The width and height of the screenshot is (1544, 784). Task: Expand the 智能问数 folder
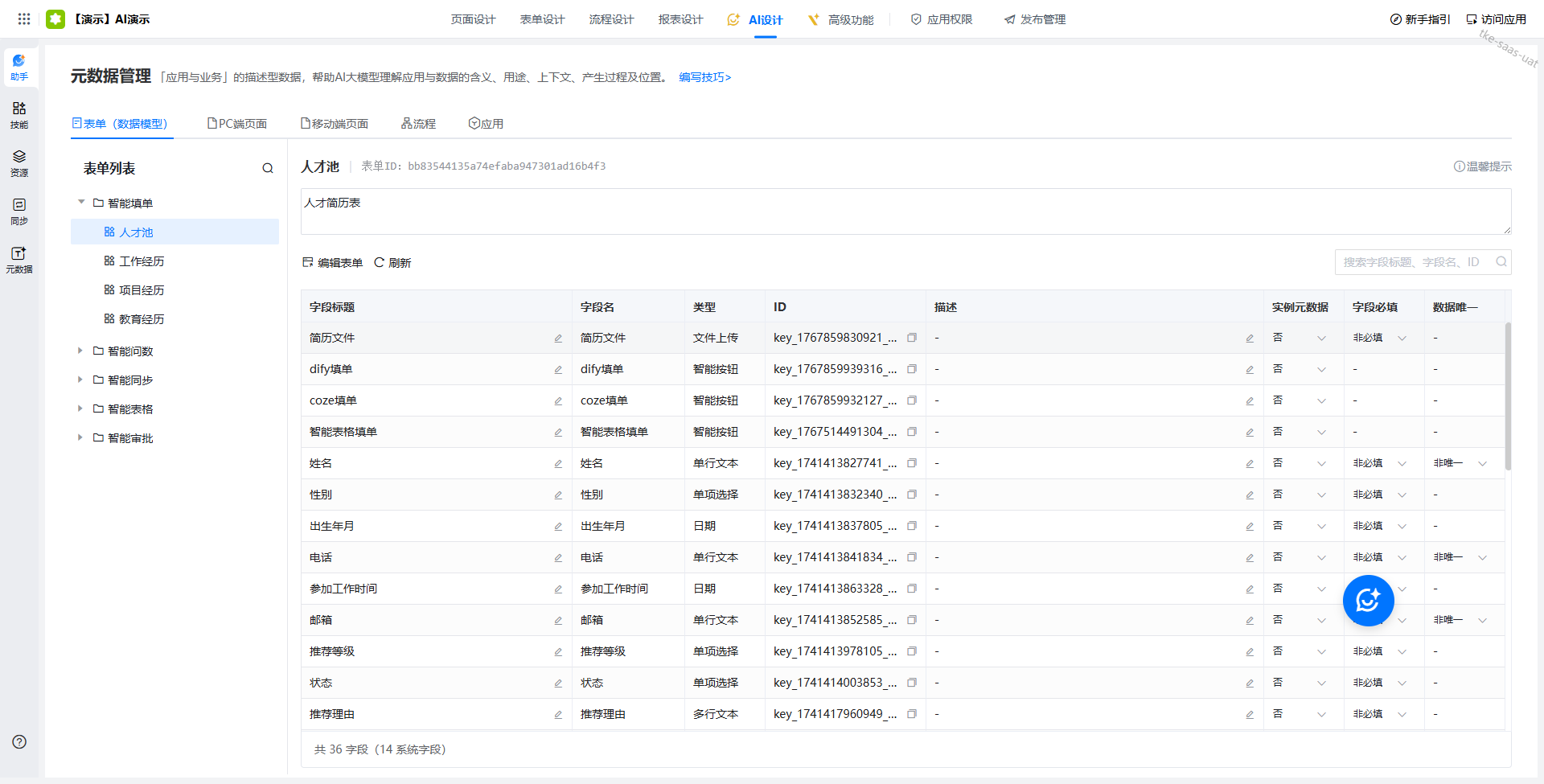coord(80,351)
